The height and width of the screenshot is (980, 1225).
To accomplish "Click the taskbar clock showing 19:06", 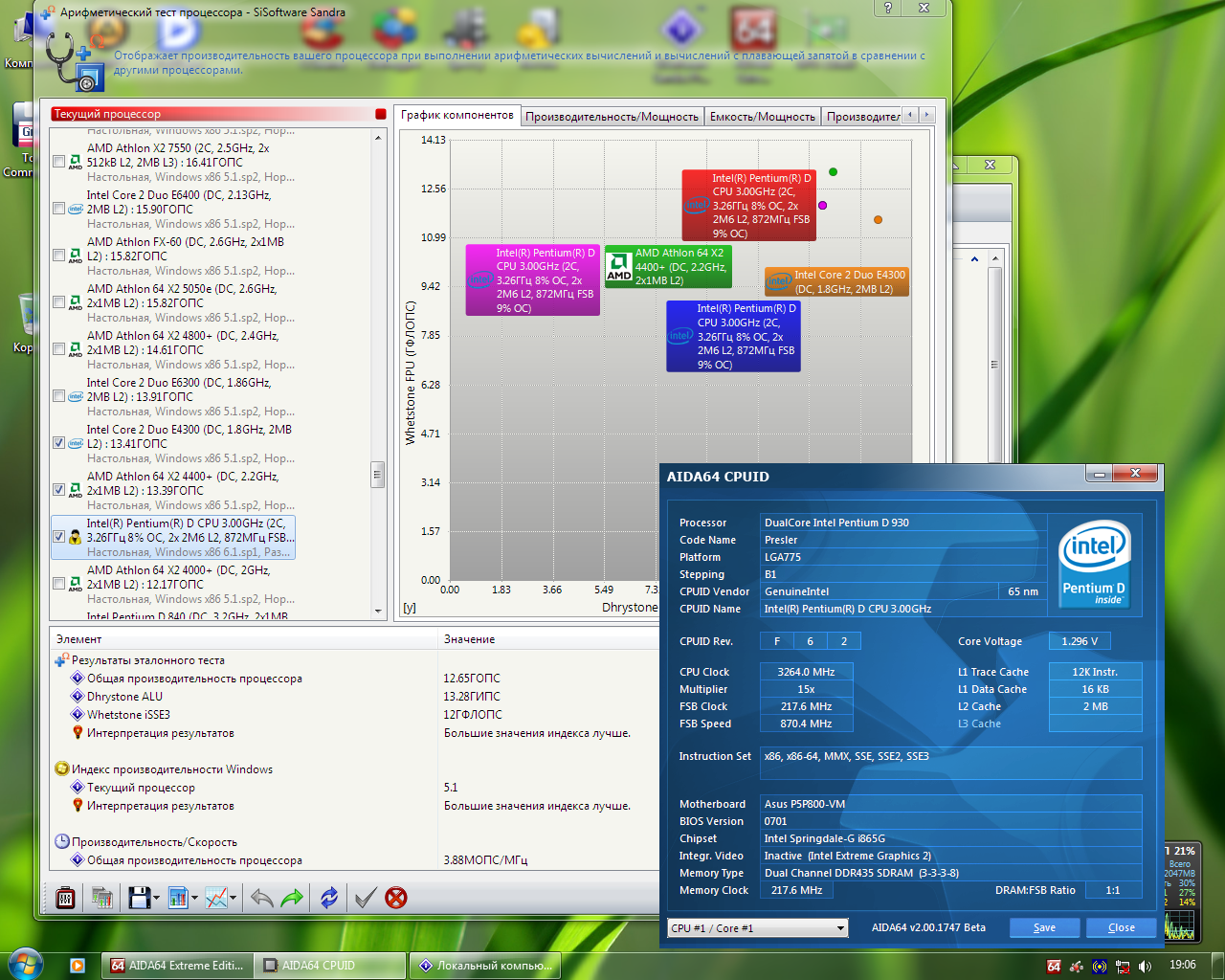I will [1183, 965].
